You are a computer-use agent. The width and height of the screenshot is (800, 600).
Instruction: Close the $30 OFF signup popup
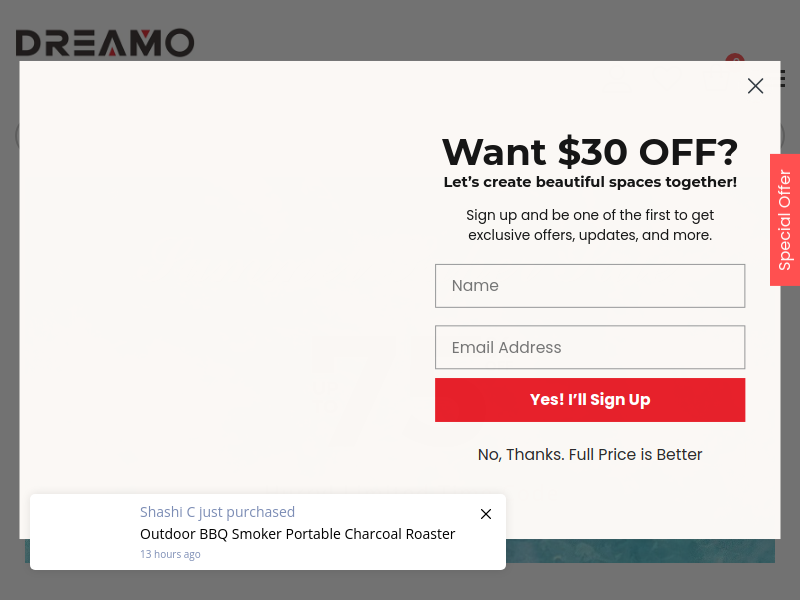(755, 86)
